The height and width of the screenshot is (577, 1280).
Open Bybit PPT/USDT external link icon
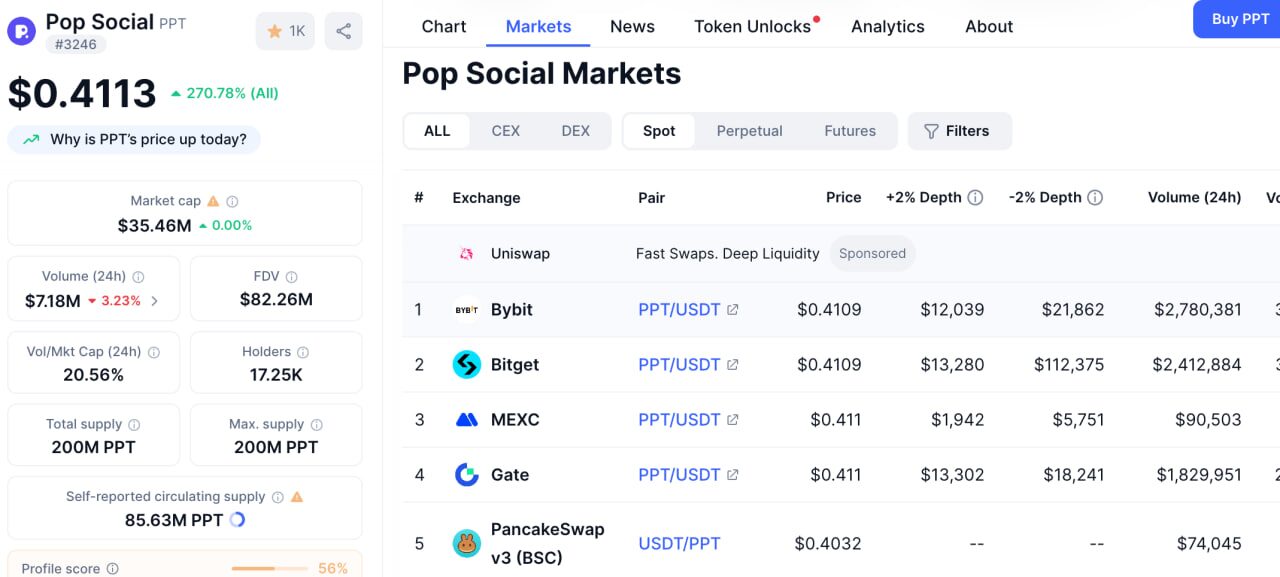tap(733, 310)
